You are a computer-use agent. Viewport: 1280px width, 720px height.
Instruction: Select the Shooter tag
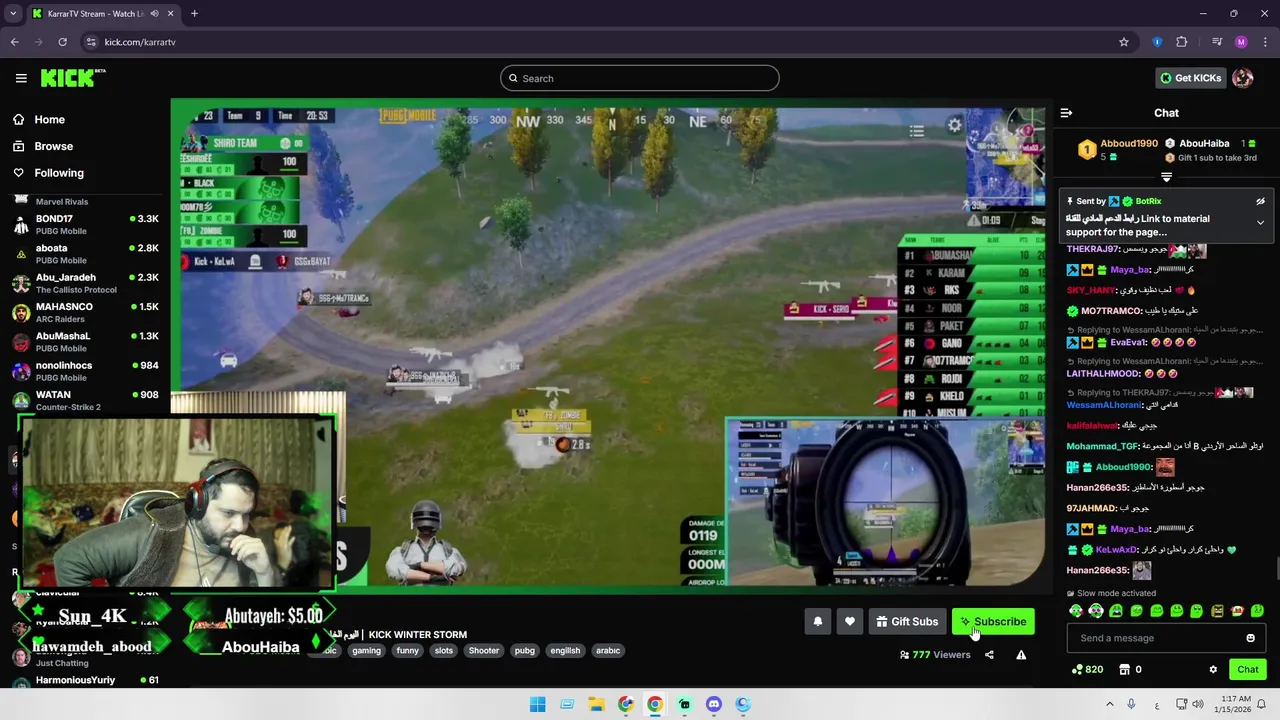pyautogui.click(x=484, y=651)
